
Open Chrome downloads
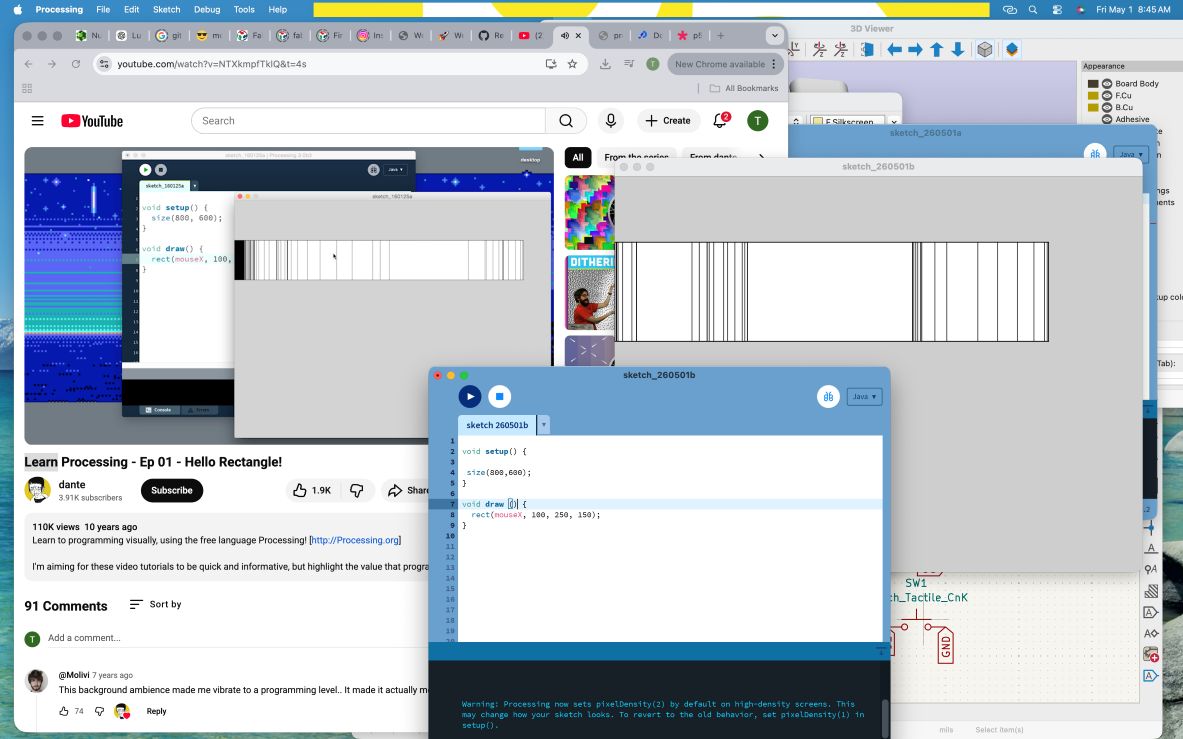(x=605, y=64)
